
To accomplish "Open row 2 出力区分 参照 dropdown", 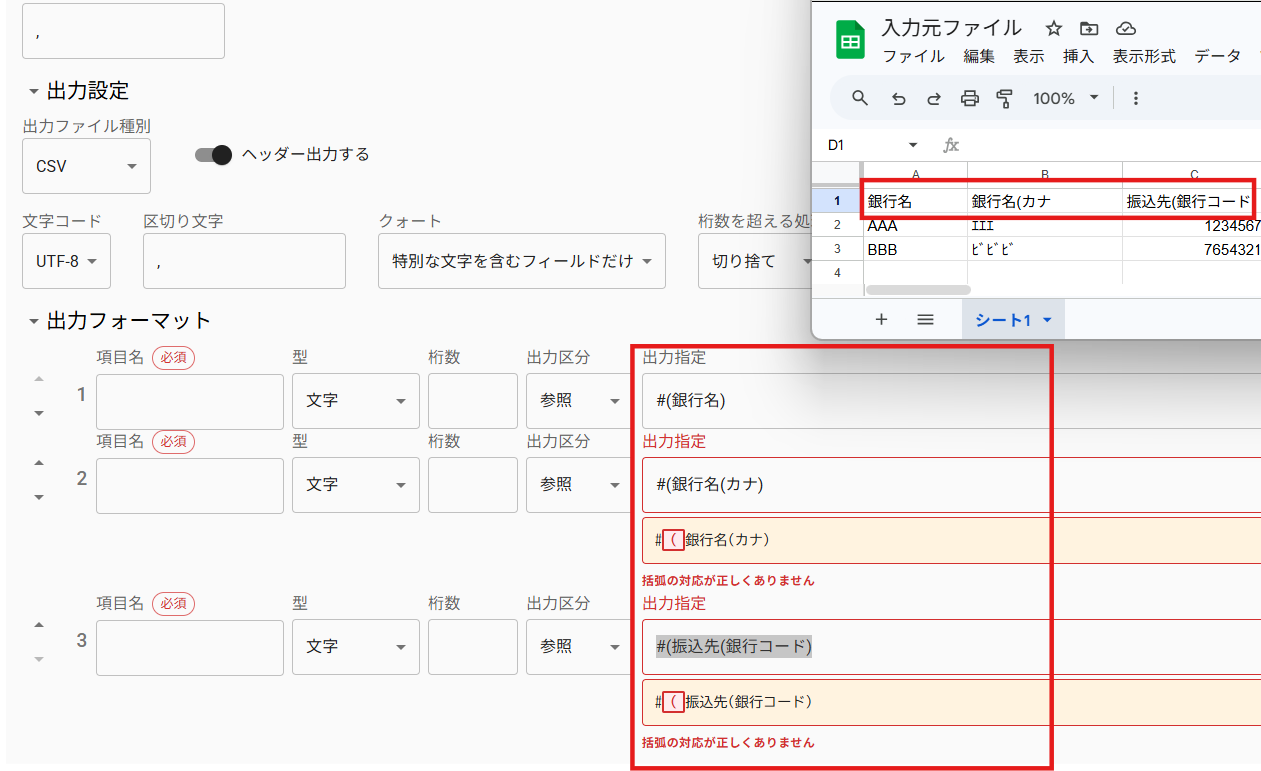I will (x=580, y=485).
